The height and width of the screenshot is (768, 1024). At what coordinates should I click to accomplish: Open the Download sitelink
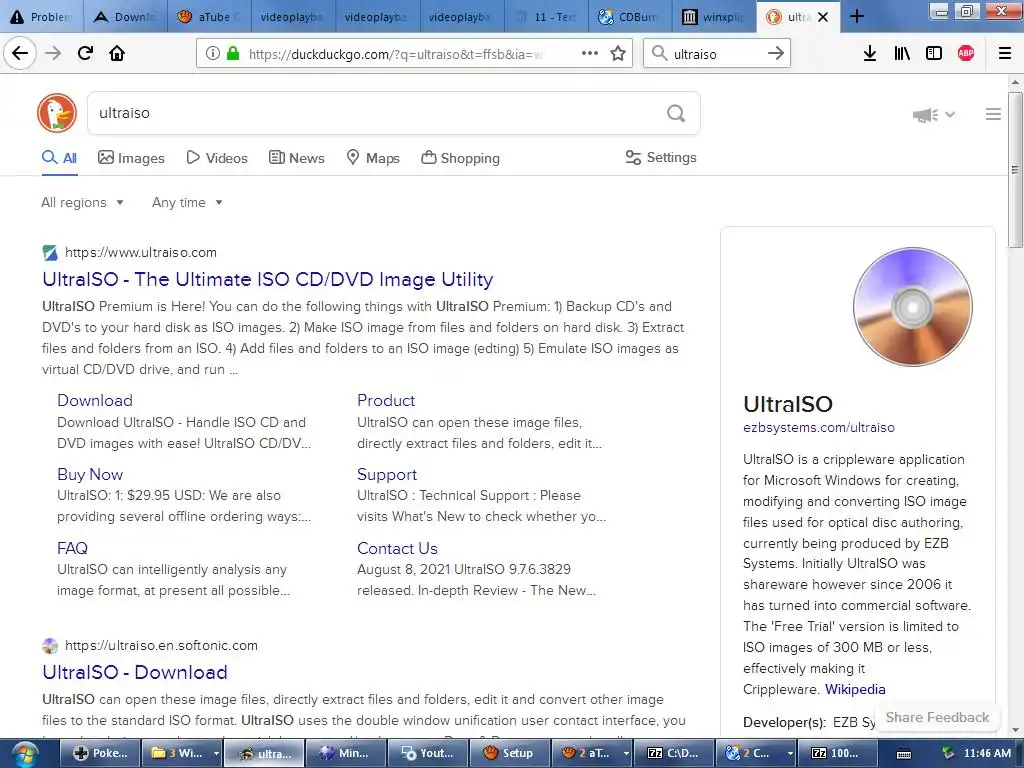point(95,400)
